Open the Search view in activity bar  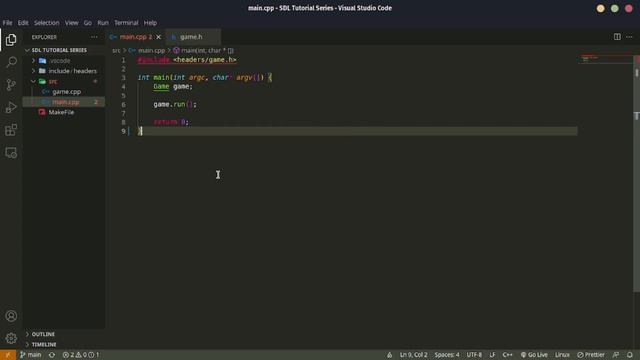coord(11,62)
